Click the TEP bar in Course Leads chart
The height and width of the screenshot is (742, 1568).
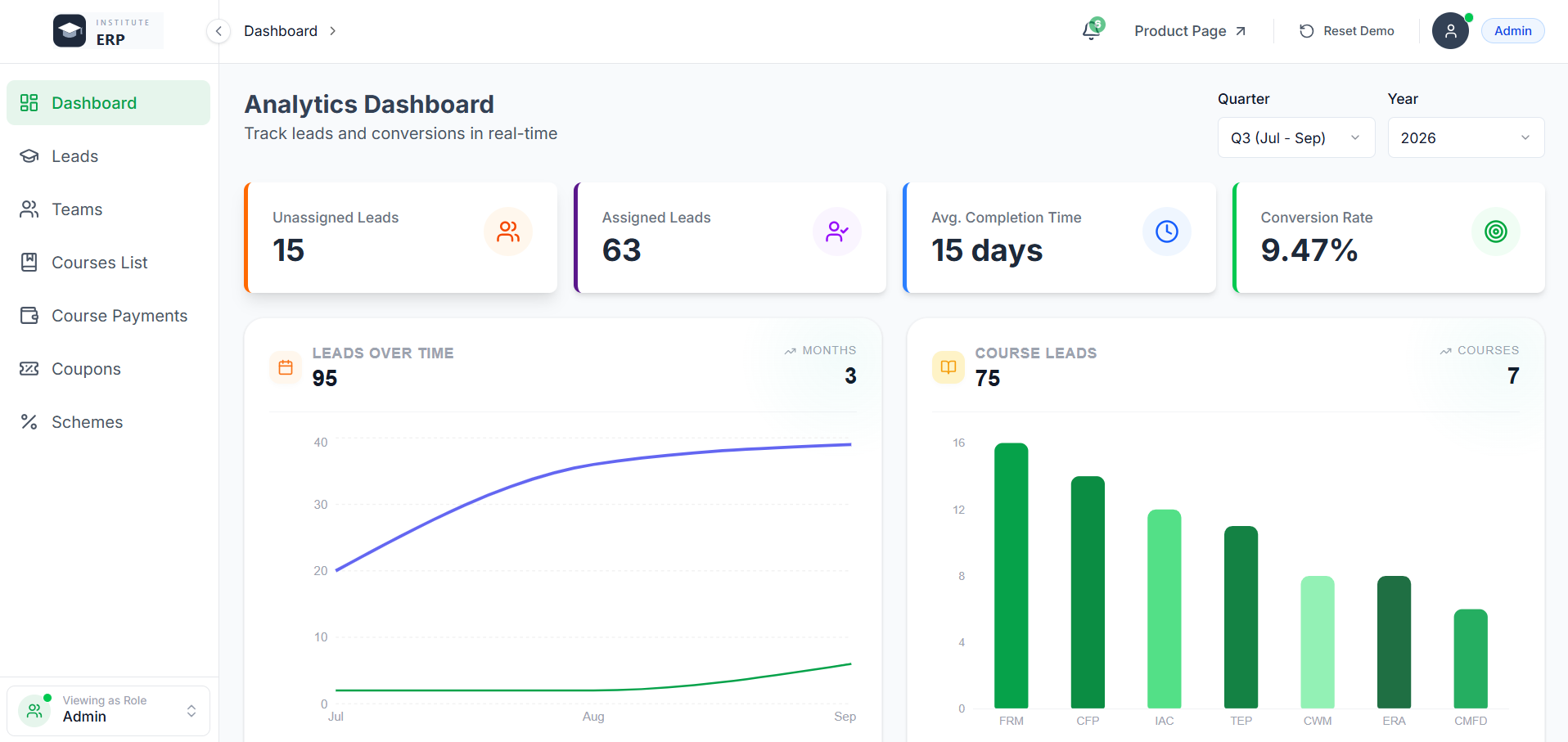pyautogui.click(x=1241, y=618)
